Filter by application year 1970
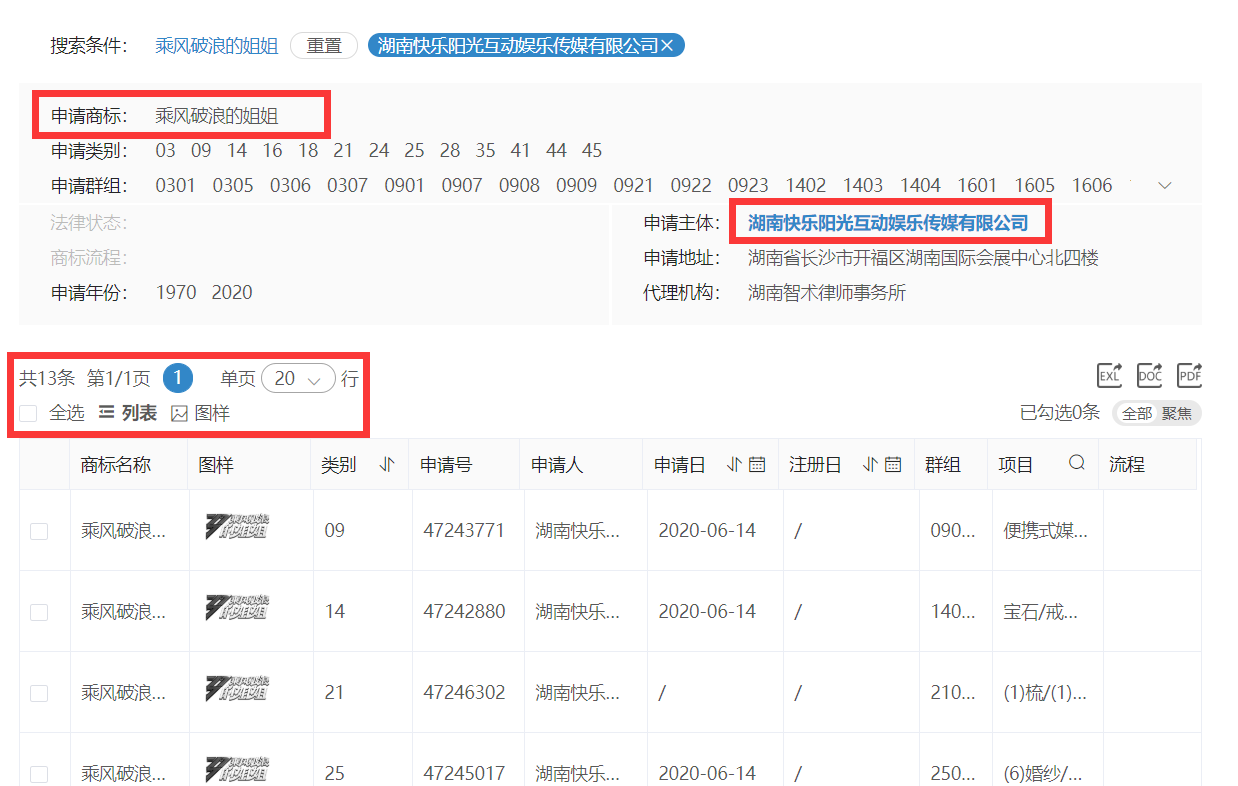1238x786 pixels. (x=176, y=293)
